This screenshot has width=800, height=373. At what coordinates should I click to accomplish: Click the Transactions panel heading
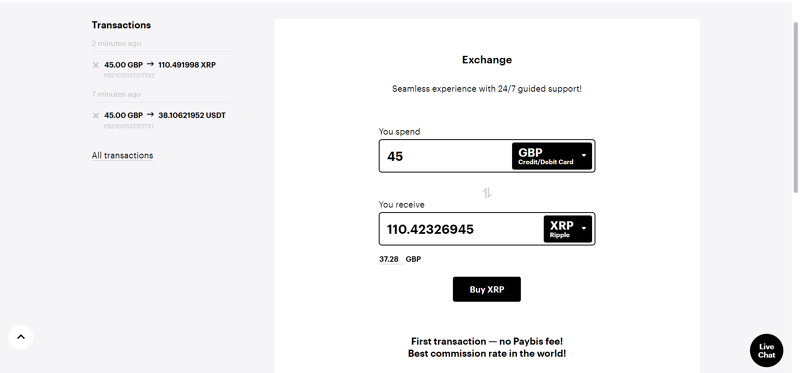point(121,25)
